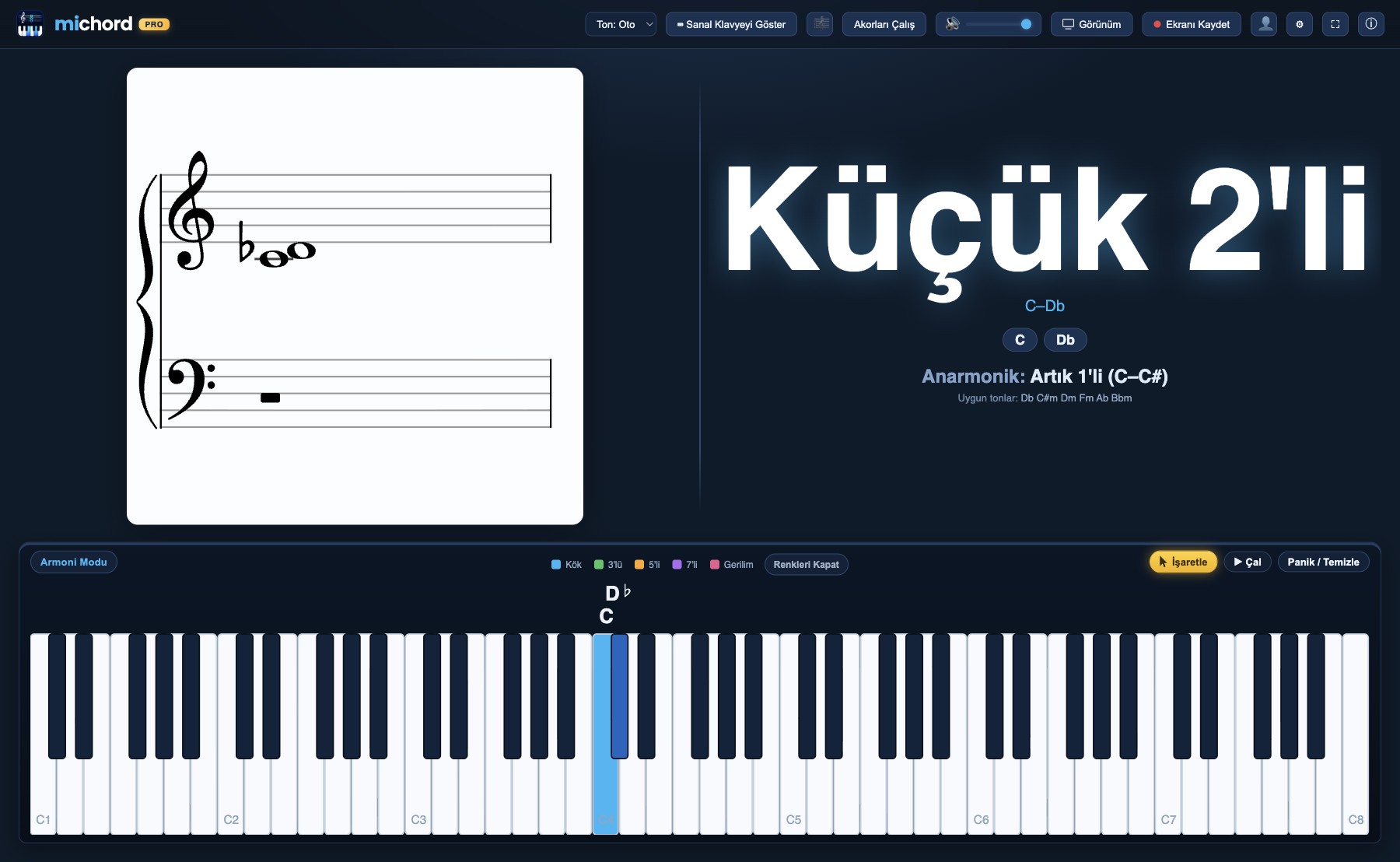1400x862 pixels.
Task: Open the user profile icon
Action: coord(1264,24)
